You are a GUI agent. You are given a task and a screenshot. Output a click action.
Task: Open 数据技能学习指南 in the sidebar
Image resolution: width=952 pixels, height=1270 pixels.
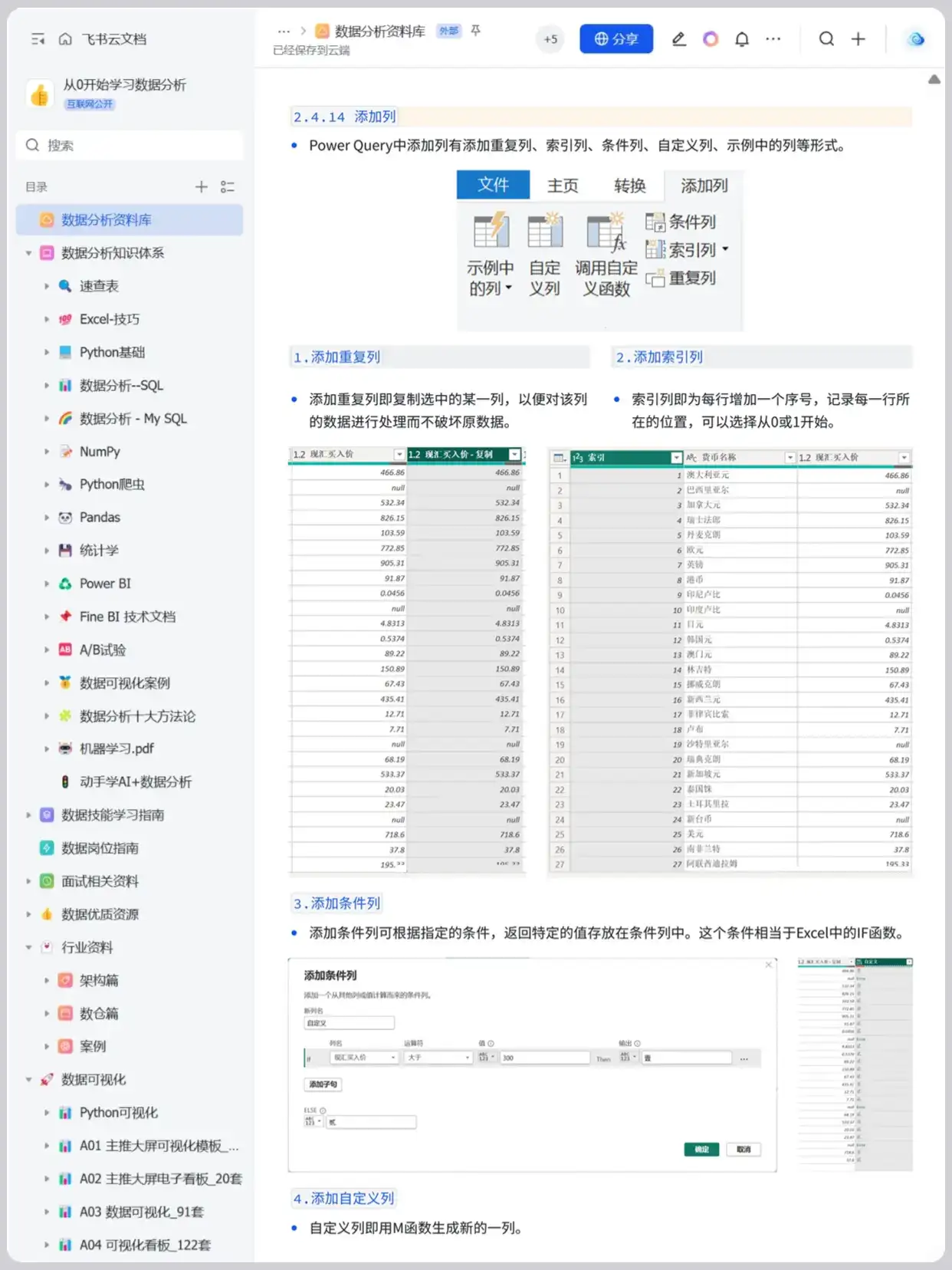[x=113, y=814]
